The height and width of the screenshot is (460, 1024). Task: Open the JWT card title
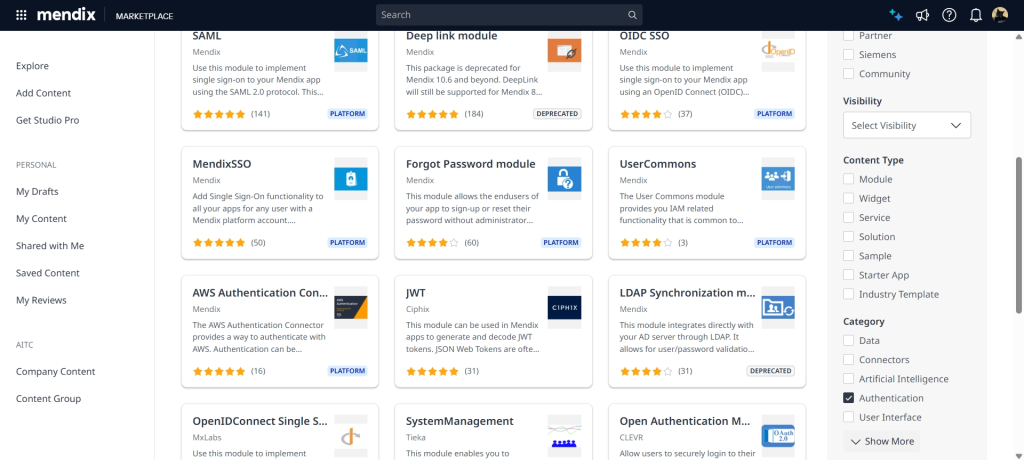coord(416,293)
